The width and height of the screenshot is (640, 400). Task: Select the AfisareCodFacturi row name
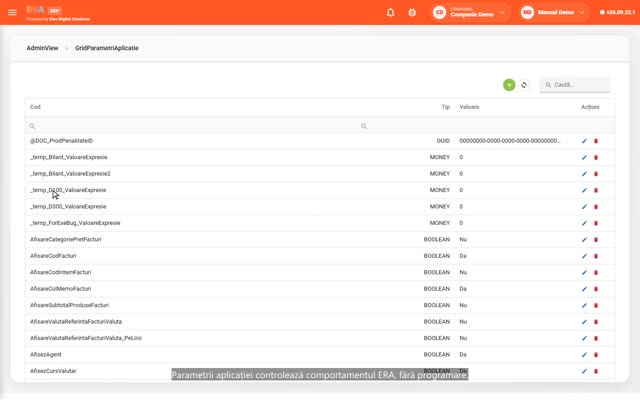[x=53, y=256]
